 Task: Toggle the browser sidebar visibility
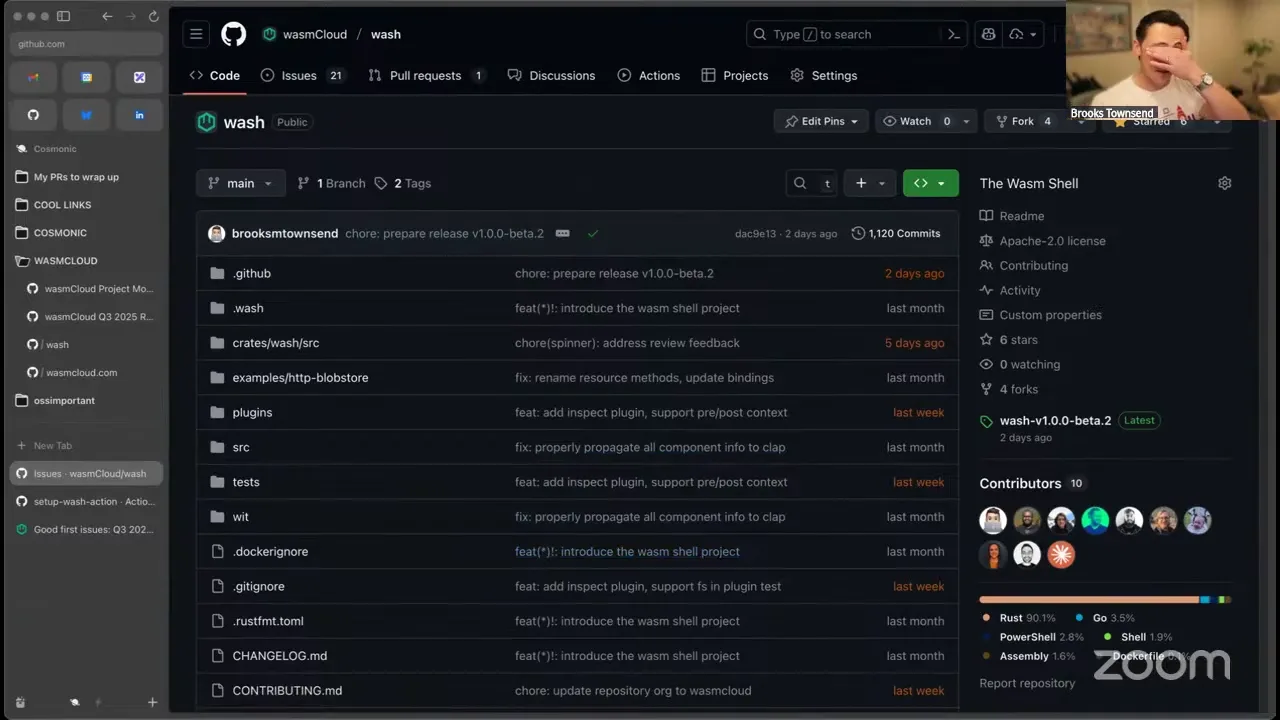pos(63,16)
